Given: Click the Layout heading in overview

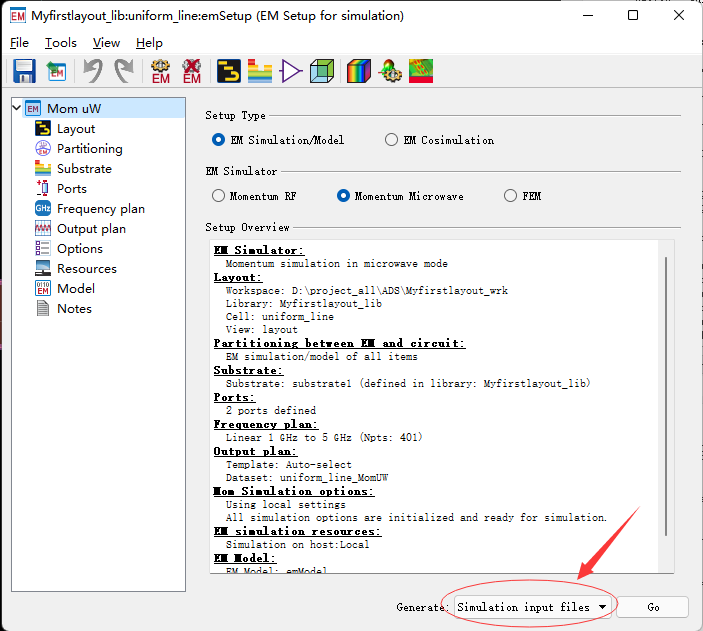Looking at the screenshot, I should pos(238,278).
